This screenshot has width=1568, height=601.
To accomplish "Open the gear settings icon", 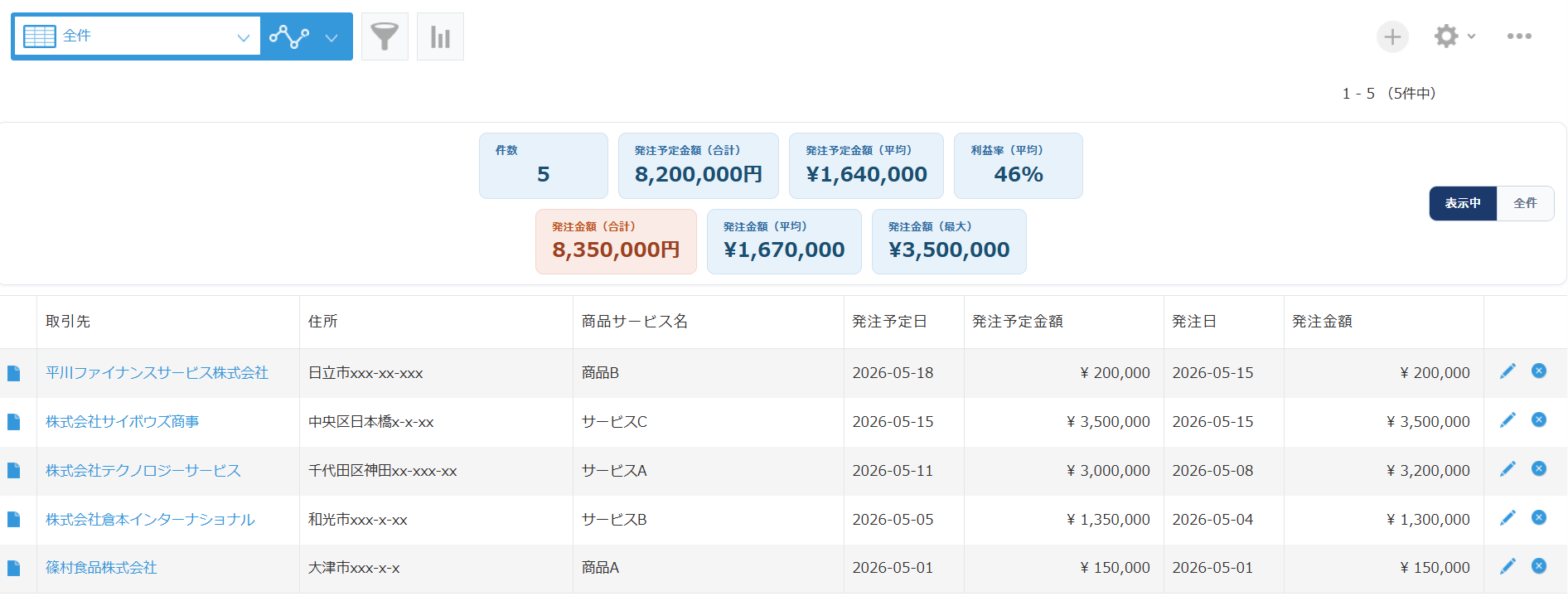I will click(x=1446, y=36).
